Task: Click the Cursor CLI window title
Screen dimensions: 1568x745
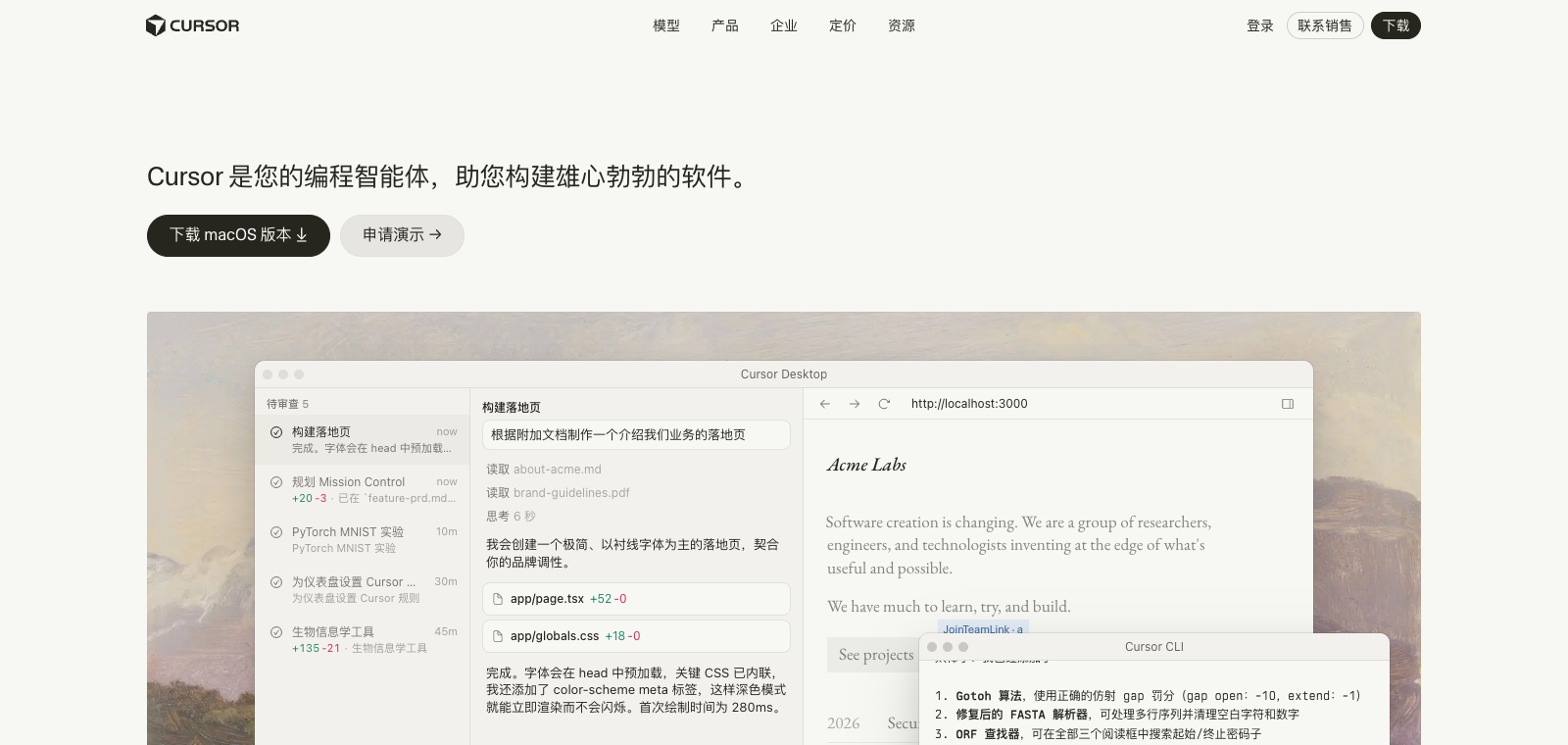Action: click(x=1154, y=647)
